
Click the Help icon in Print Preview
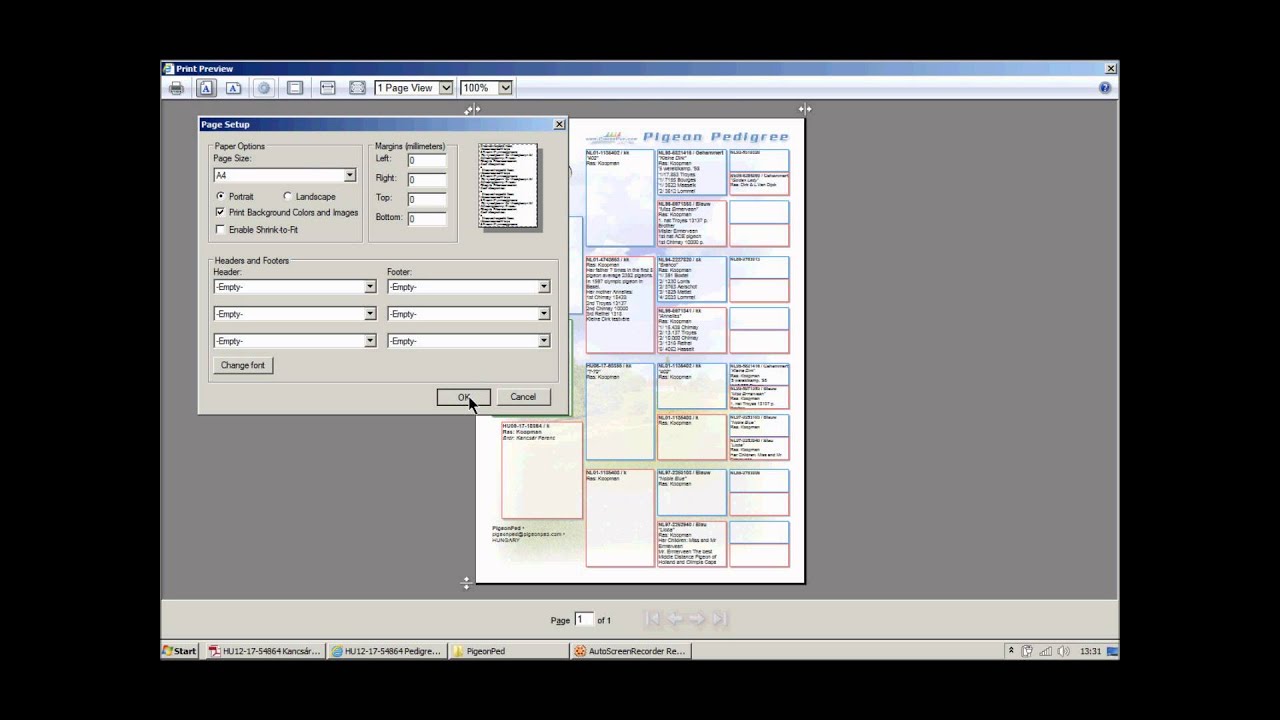point(1105,88)
